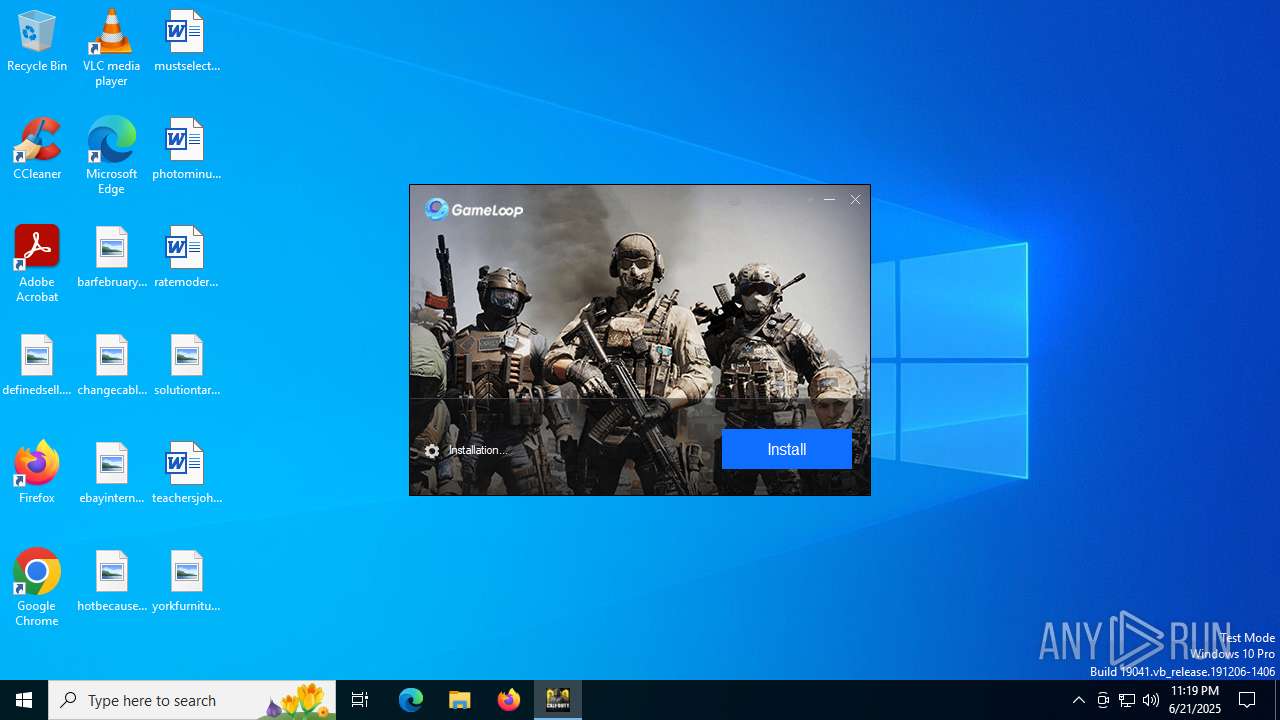
Task: Select the teachersjoh Word document
Action: pyautogui.click(x=186, y=473)
